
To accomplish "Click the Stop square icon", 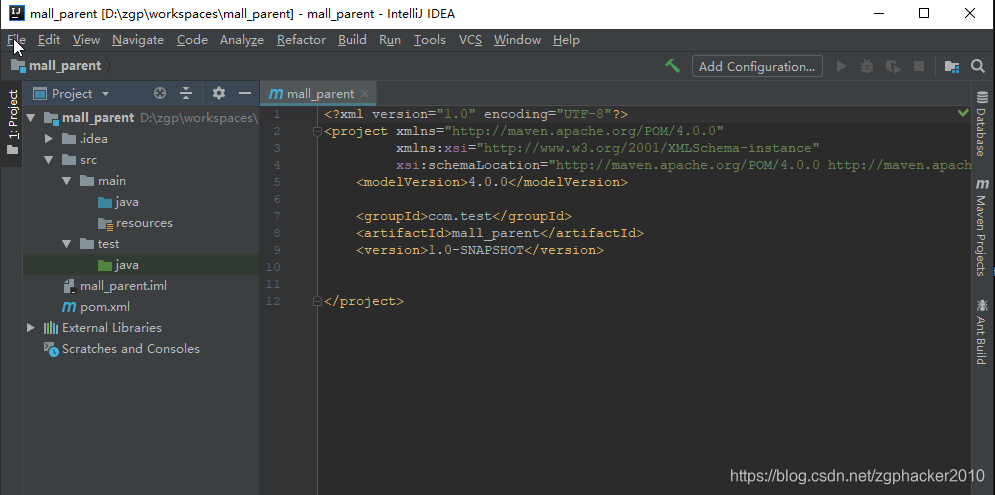I will click(x=918, y=66).
